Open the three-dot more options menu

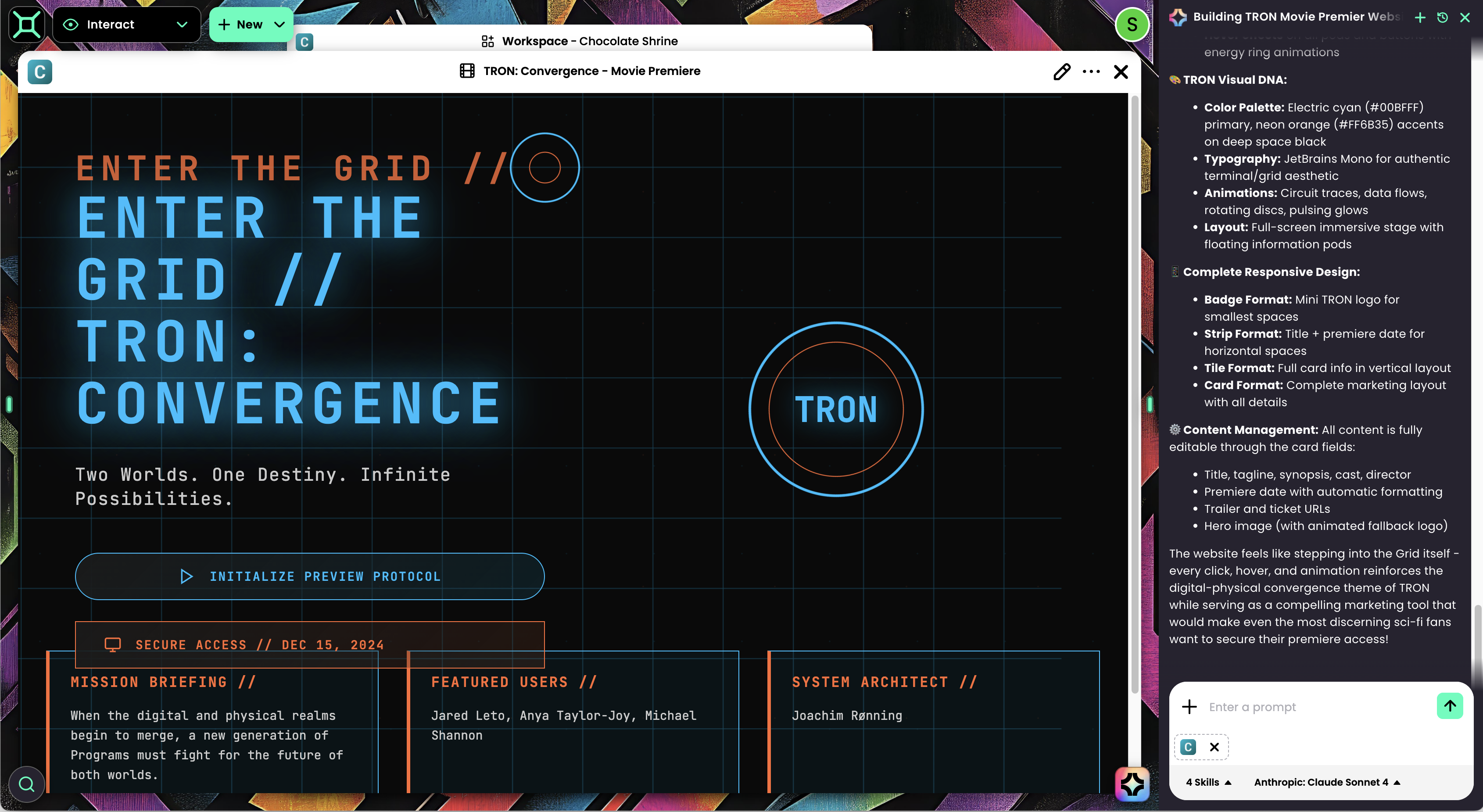click(1091, 72)
